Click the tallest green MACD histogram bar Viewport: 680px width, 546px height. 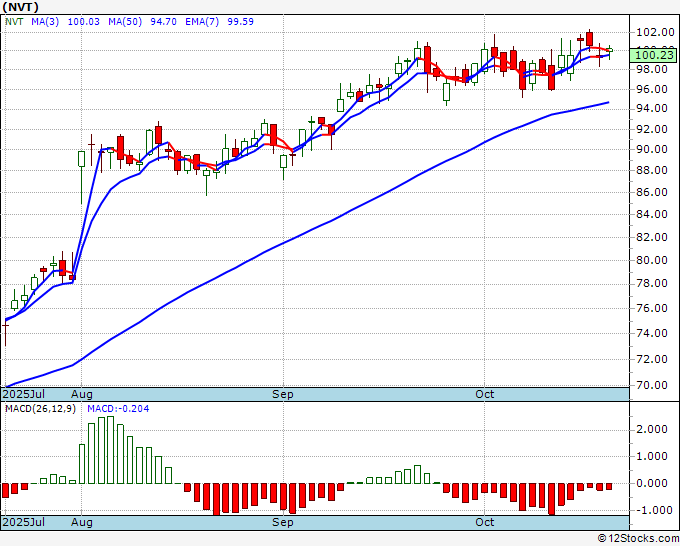[111, 450]
